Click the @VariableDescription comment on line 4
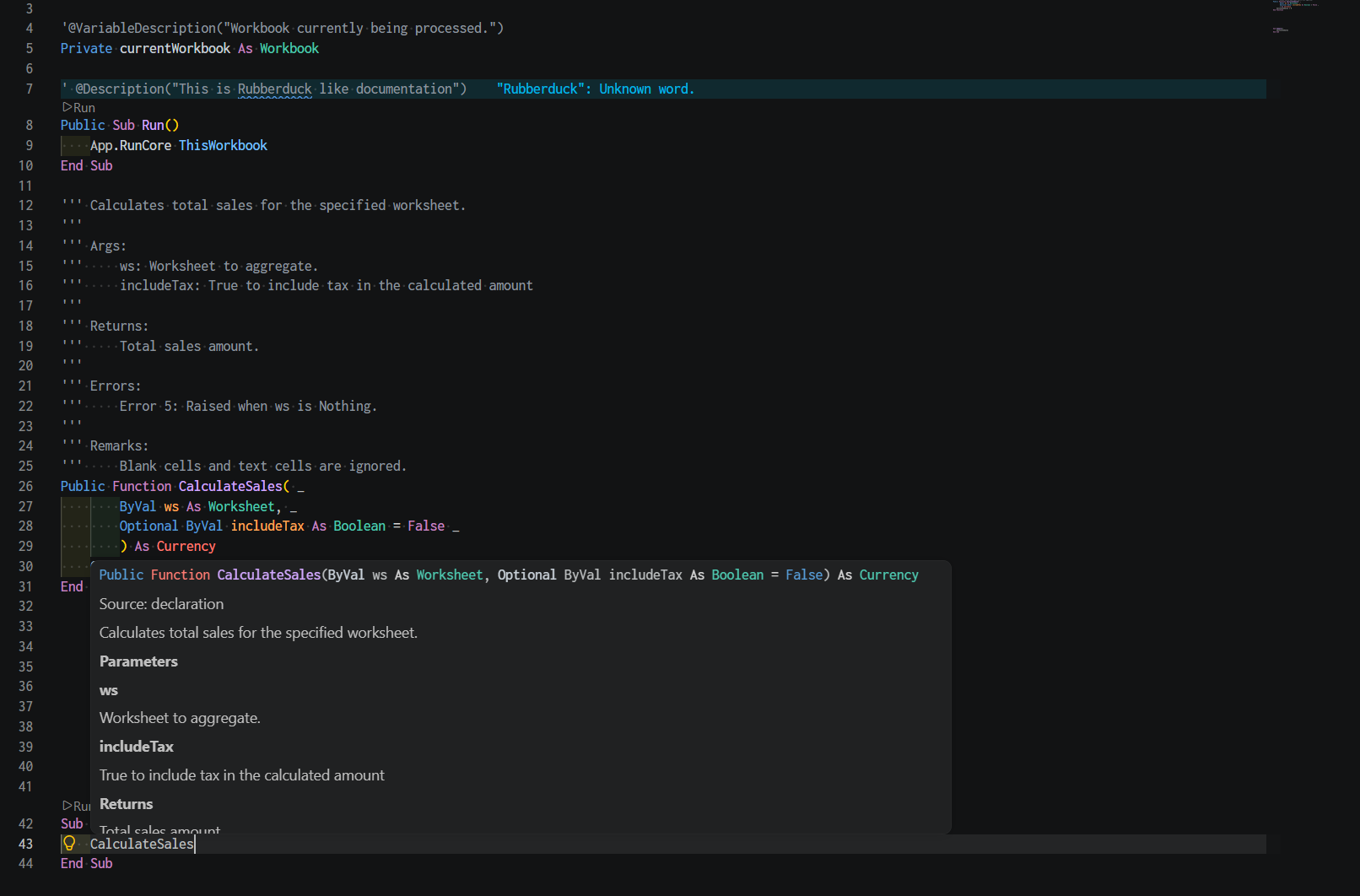 282,29
